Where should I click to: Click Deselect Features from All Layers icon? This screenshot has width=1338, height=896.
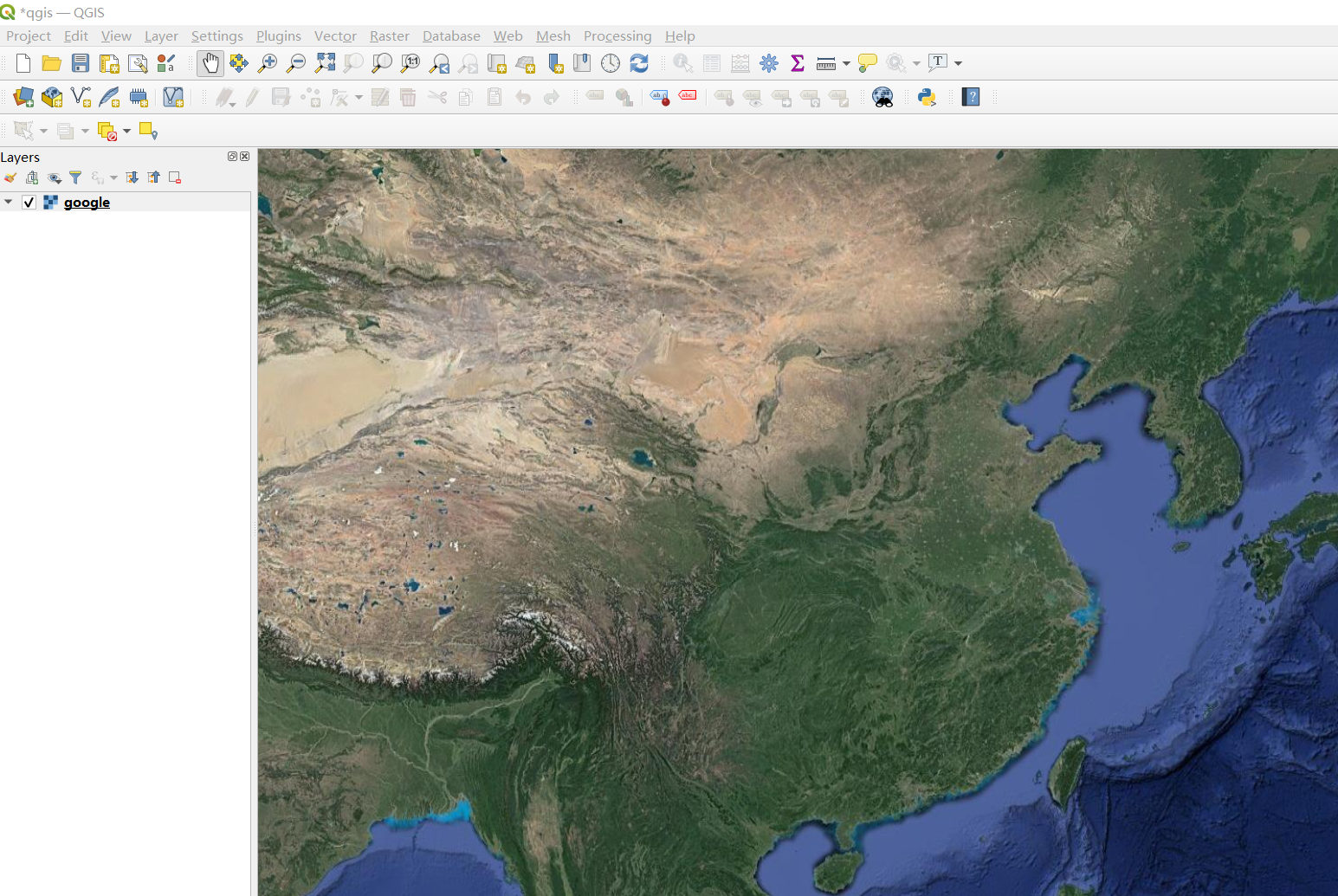coord(107,131)
